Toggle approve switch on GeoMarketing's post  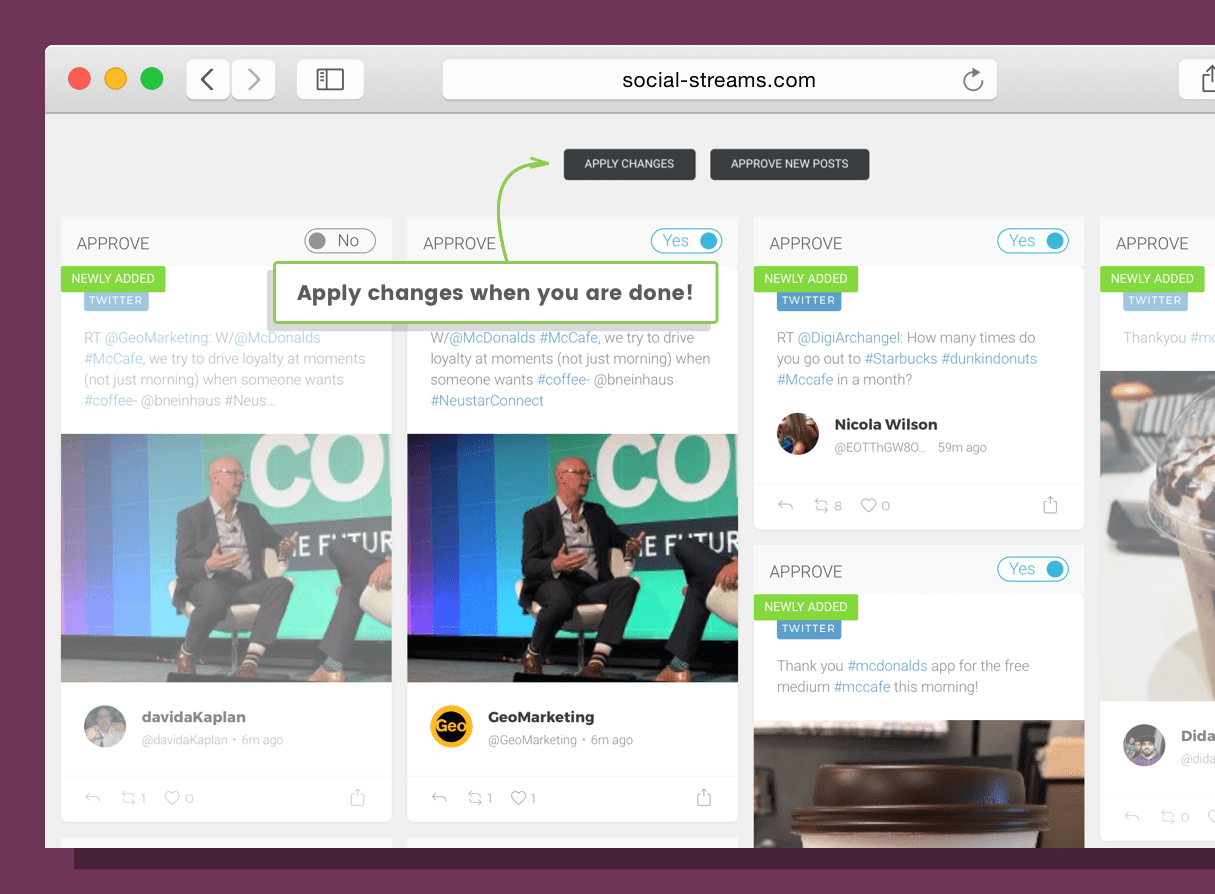[686, 241]
